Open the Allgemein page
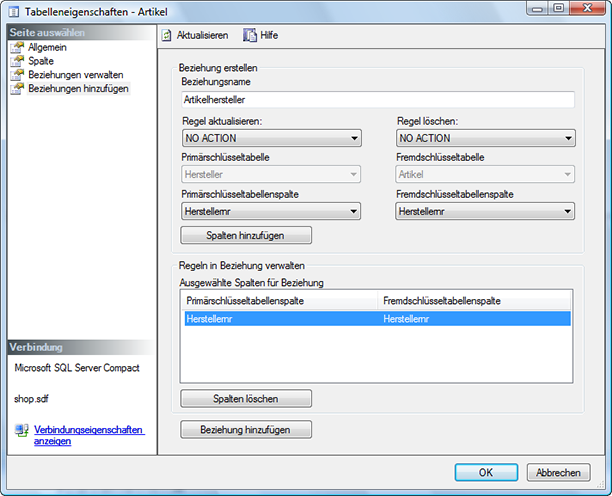 tap(47, 47)
